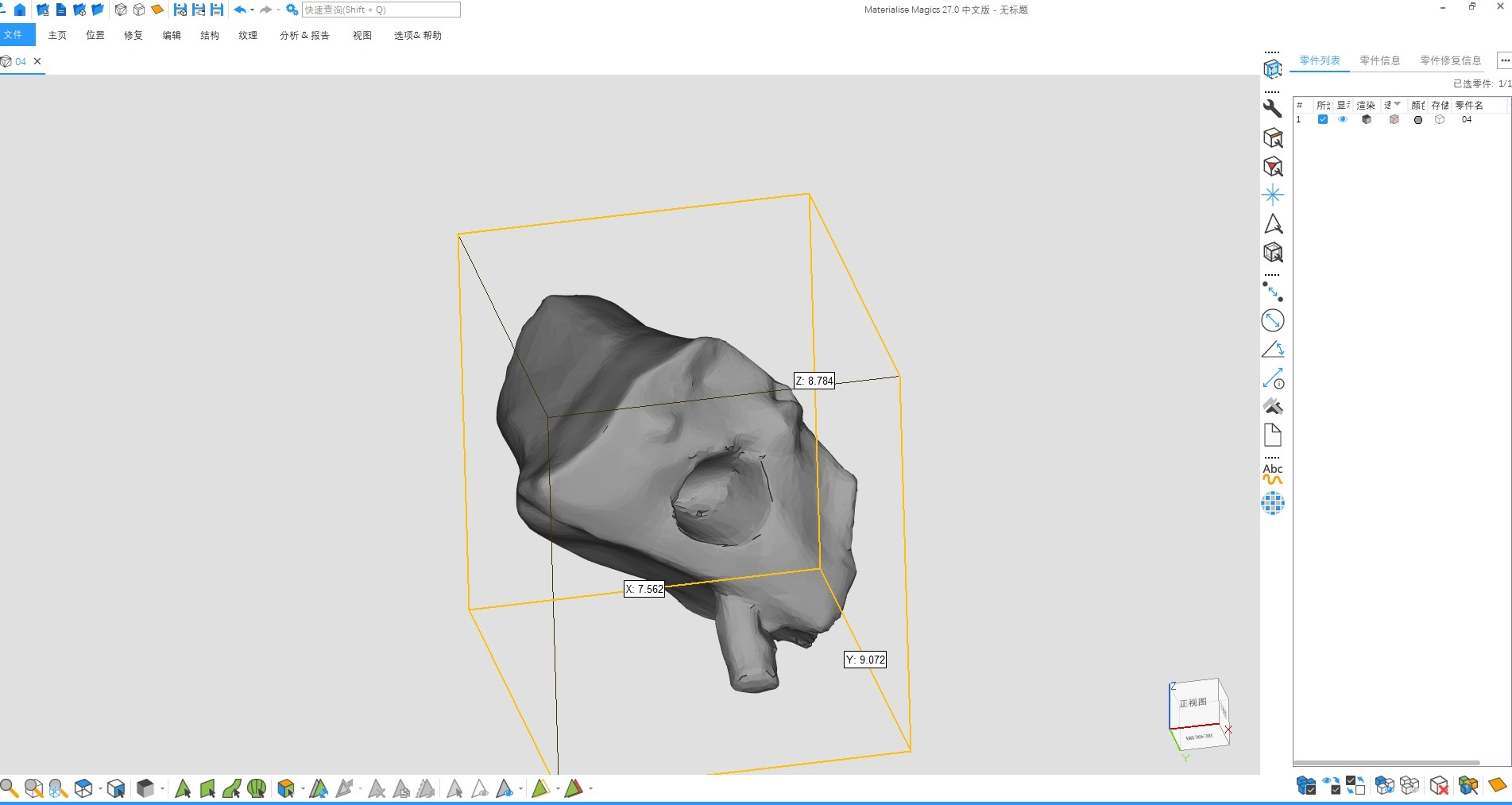Click the wrench repair icon in side toolbar
Viewport: 1512px width, 805px height.
[x=1273, y=108]
